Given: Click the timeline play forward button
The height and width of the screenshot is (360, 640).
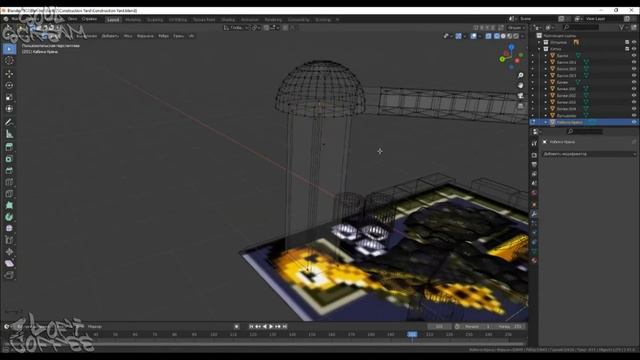Looking at the screenshot, I should (x=271, y=327).
